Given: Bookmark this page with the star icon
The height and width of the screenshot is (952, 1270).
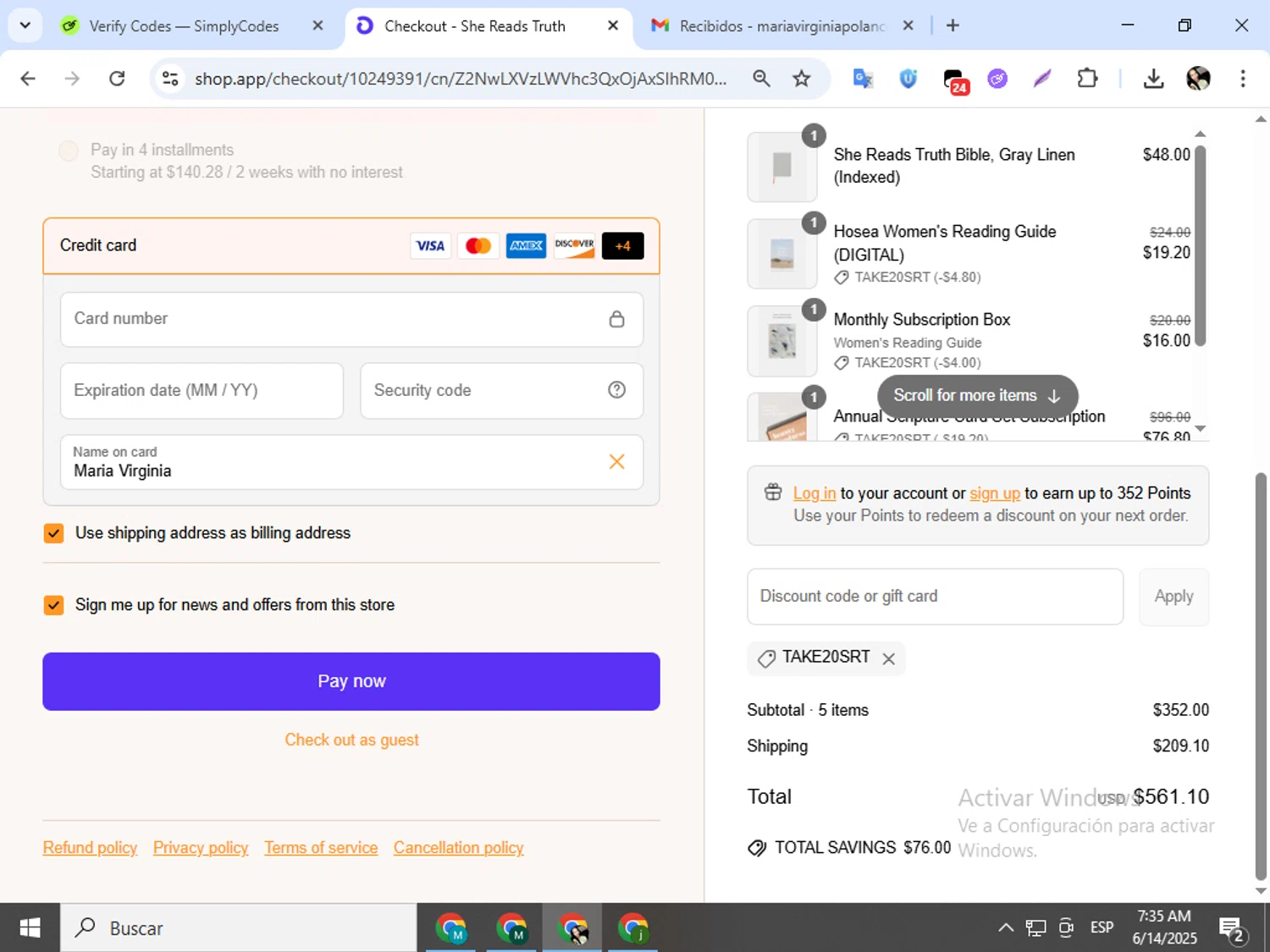Looking at the screenshot, I should 801,79.
